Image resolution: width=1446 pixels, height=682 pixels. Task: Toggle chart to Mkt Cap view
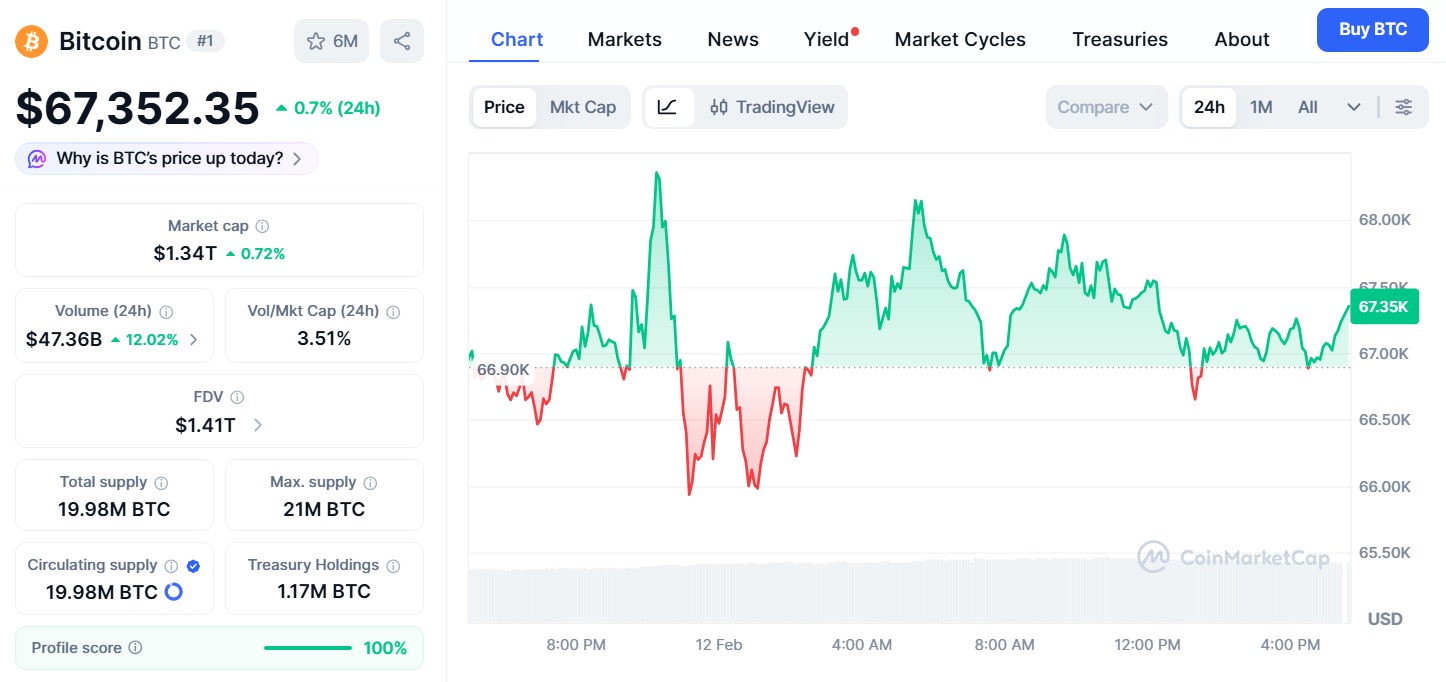583,107
